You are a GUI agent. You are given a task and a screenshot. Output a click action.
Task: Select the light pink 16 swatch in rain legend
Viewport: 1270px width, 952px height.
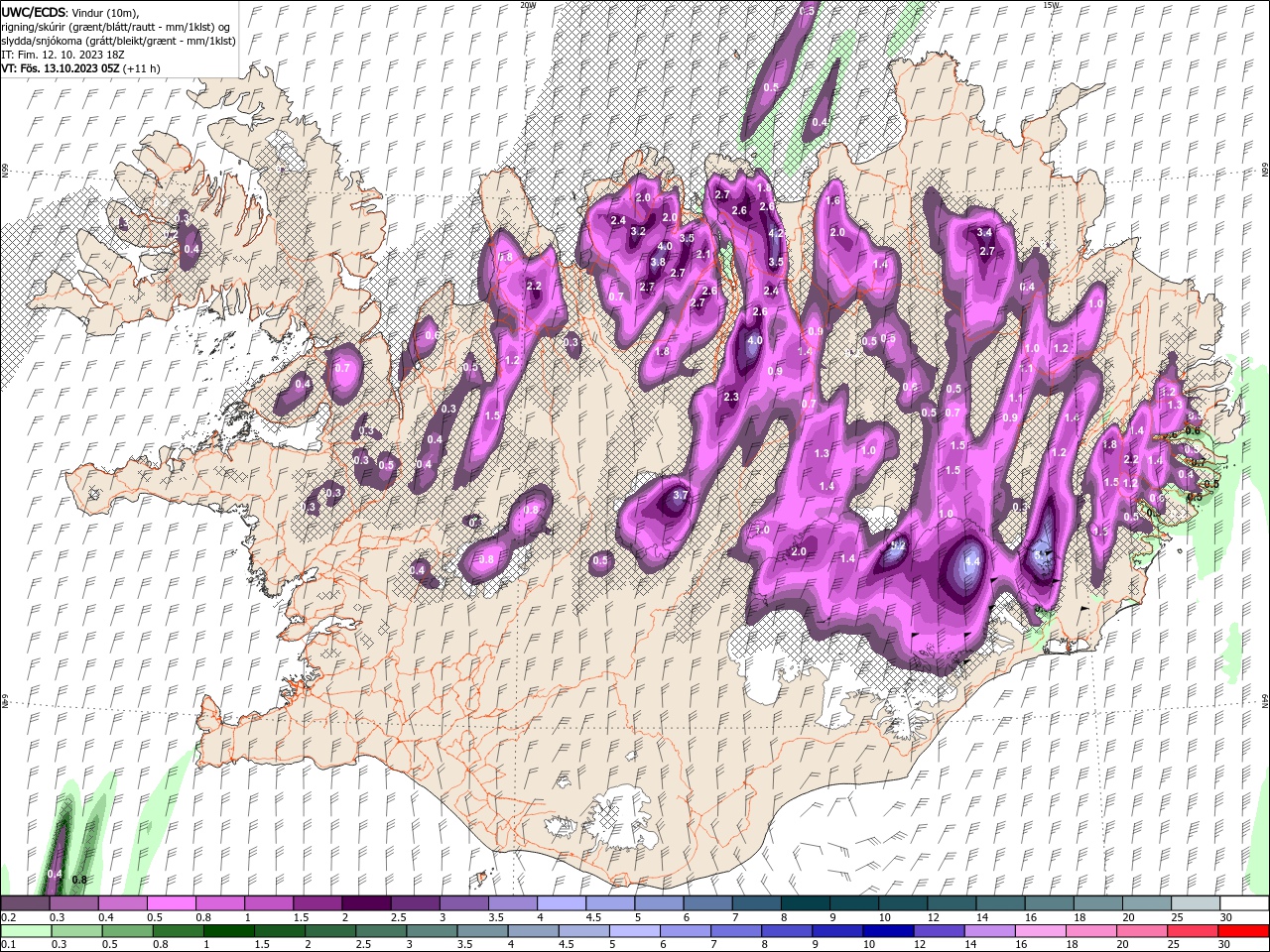(1040, 931)
